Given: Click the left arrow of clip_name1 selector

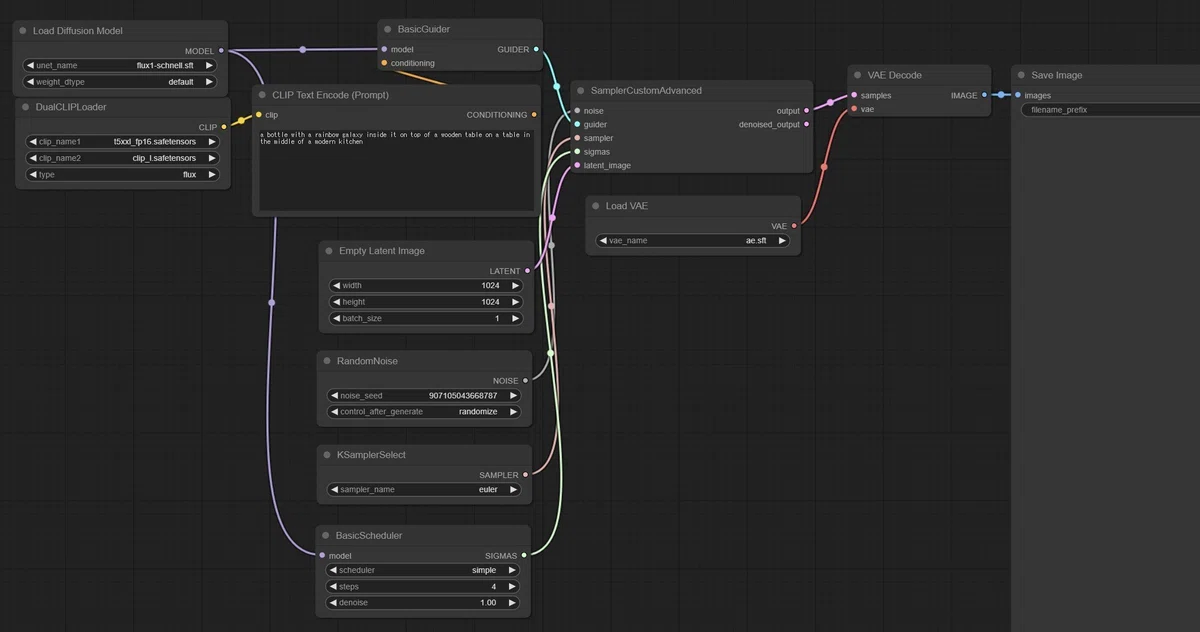Looking at the screenshot, I should 32,142.
